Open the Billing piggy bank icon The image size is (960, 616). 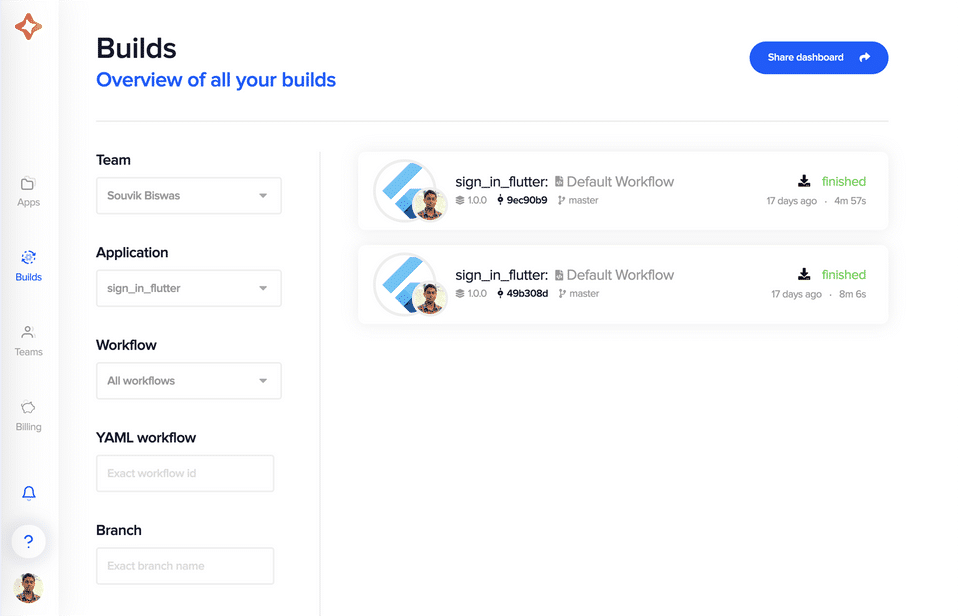pyautogui.click(x=28, y=407)
